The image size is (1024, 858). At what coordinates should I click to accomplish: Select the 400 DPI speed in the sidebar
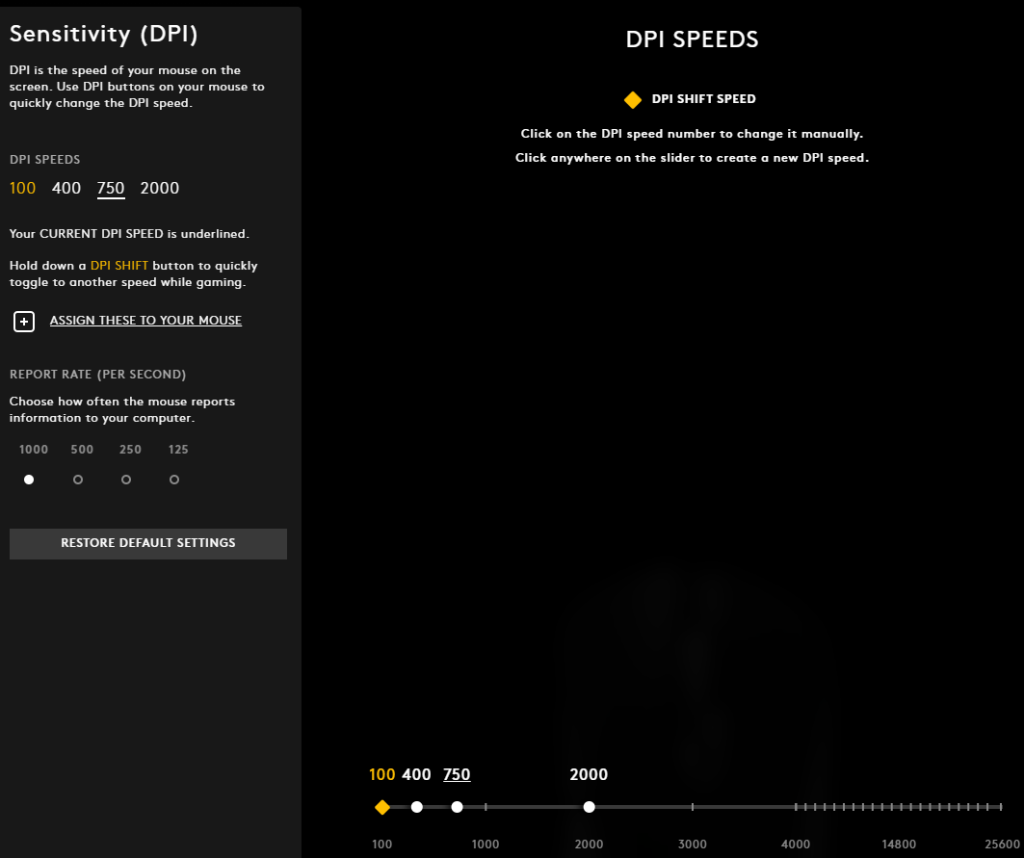[66, 188]
